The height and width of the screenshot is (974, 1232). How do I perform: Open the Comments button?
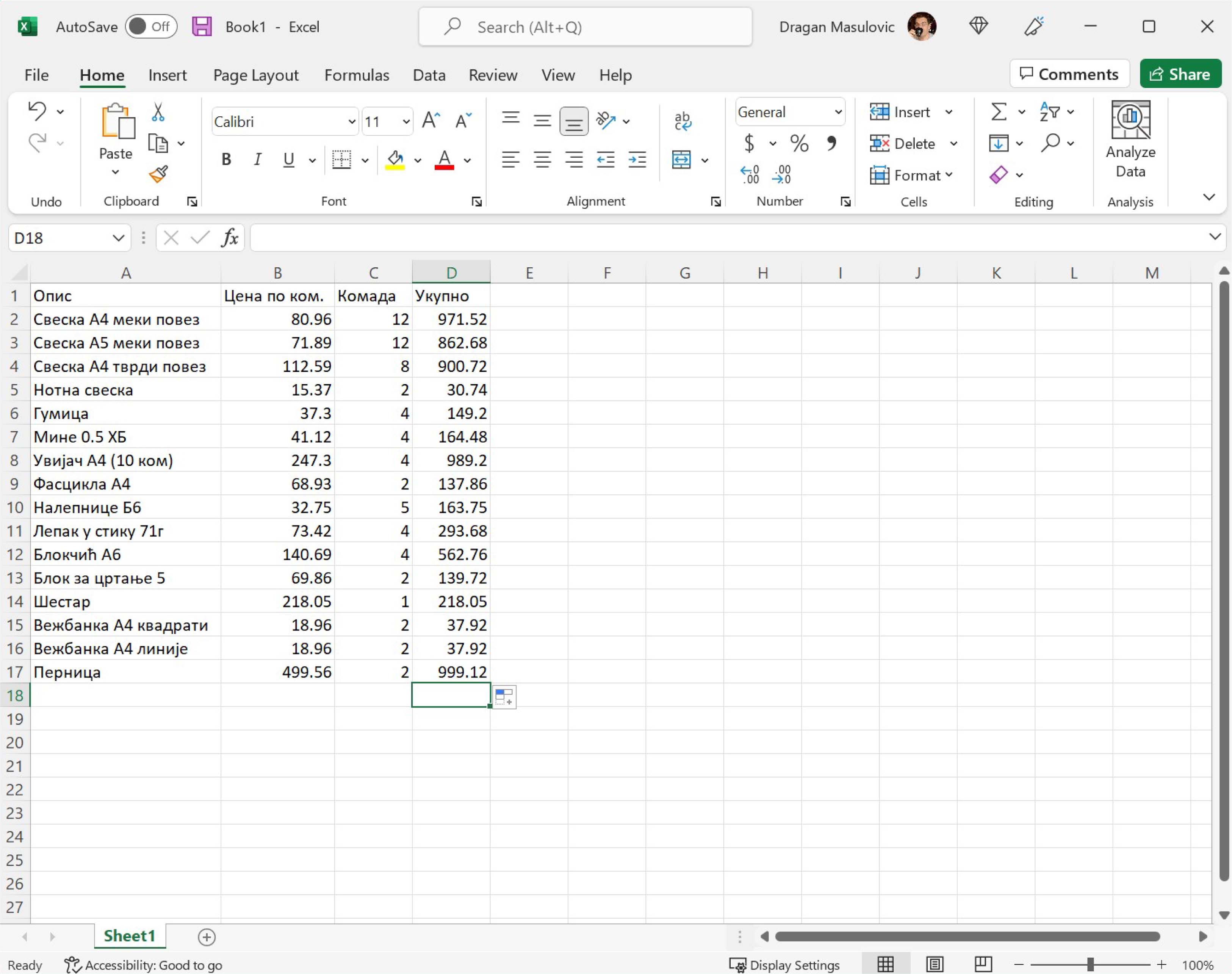(x=1069, y=74)
